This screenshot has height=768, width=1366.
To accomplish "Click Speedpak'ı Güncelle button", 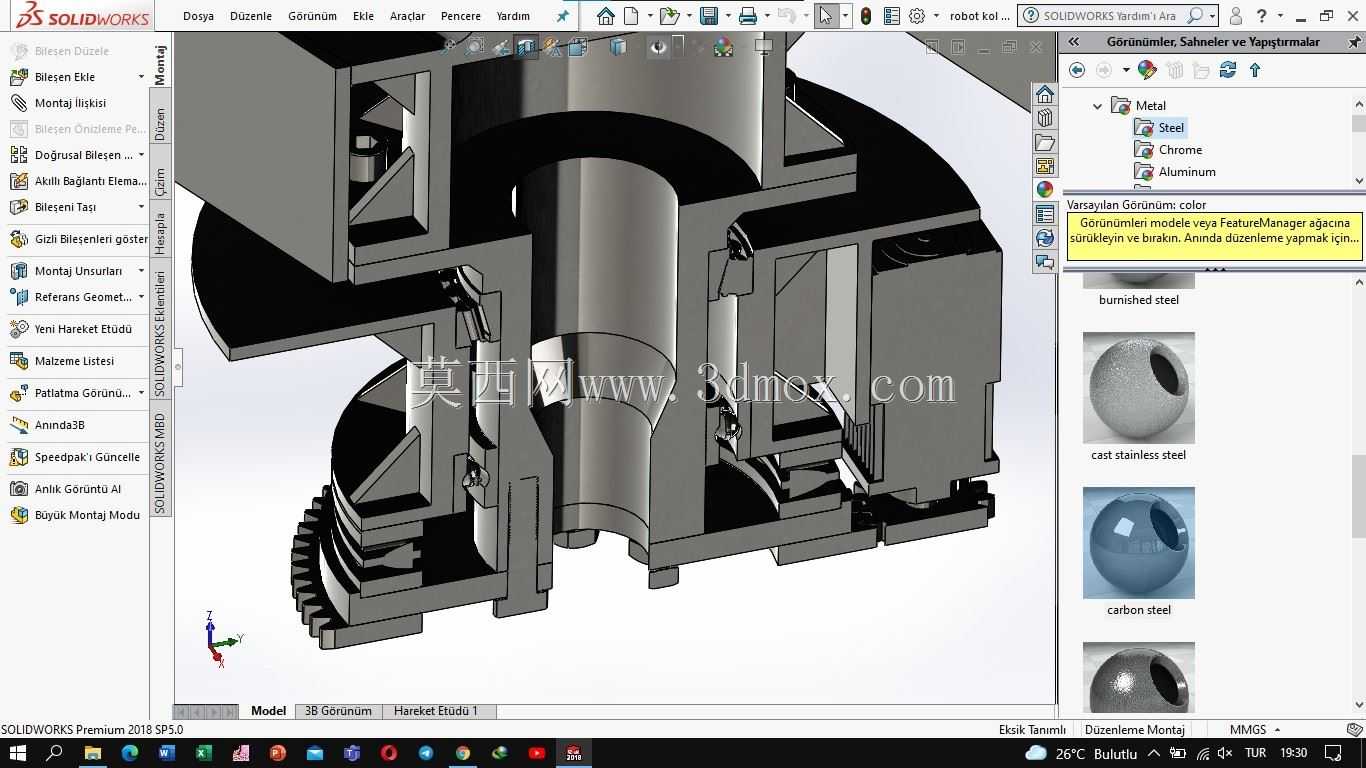I will pyautogui.click(x=75, y=457).
